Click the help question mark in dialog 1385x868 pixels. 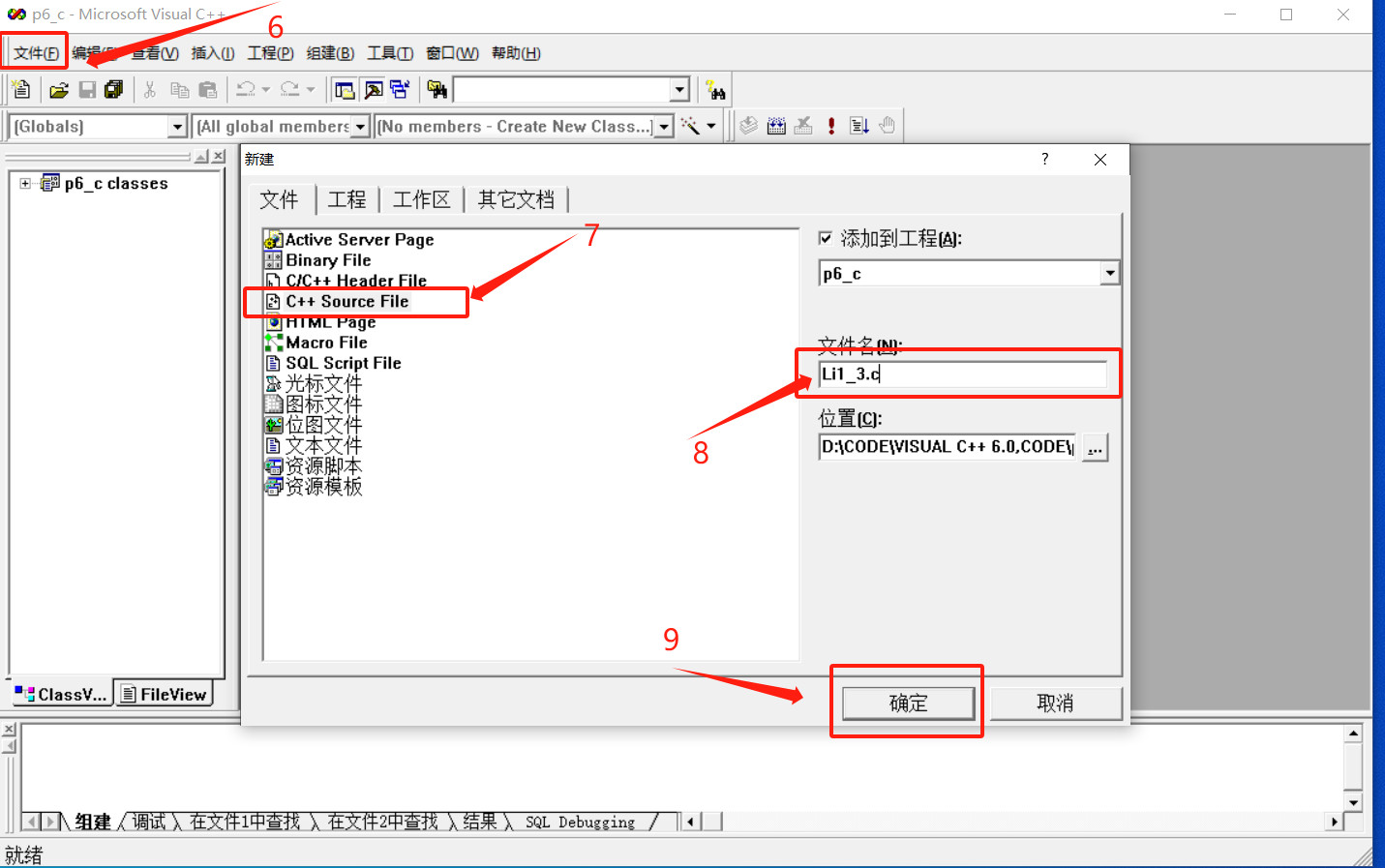[1044, 160]
